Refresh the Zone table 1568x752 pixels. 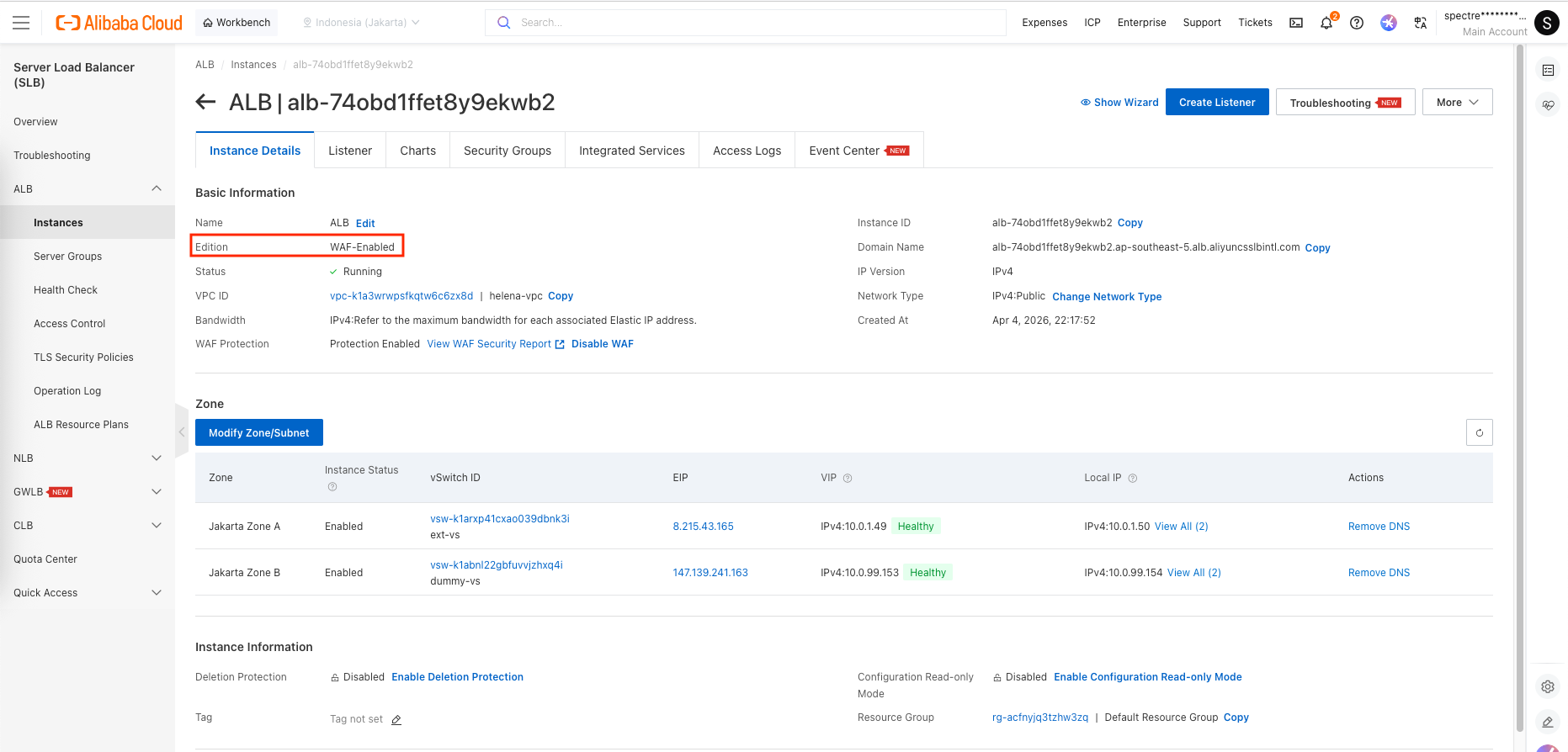click(x=1479, y=432)
